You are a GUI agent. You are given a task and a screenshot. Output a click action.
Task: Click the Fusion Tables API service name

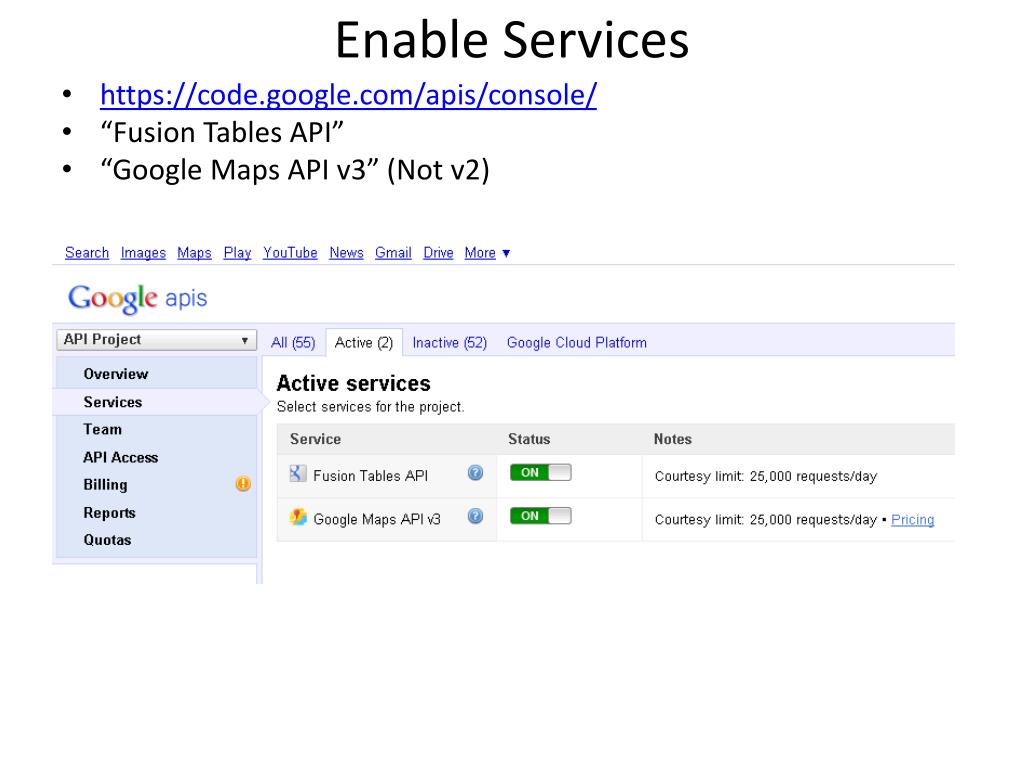tap(370, 476)
